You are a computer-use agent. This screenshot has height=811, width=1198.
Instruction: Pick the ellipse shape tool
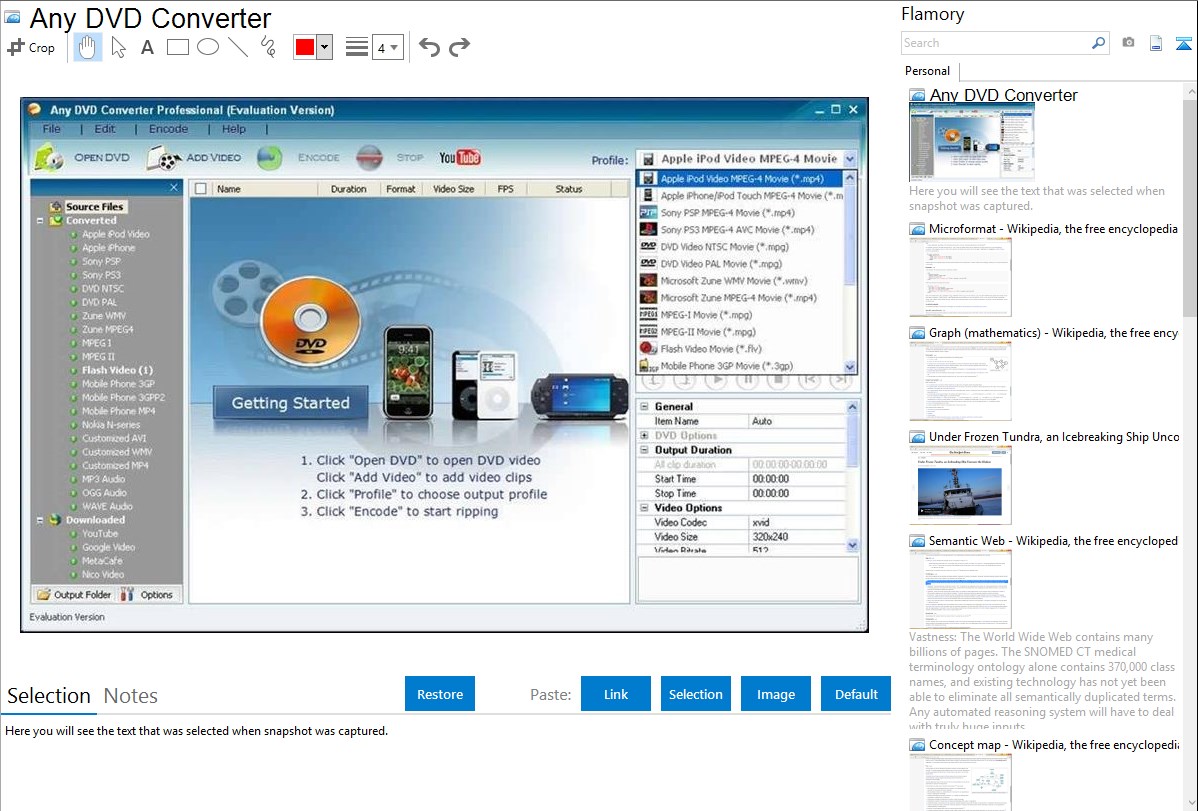pyautogui.click(x=208, y=47)
